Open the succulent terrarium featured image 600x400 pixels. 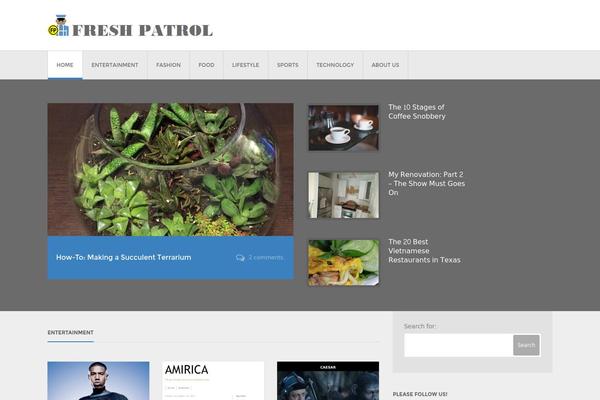pos(171,169)
